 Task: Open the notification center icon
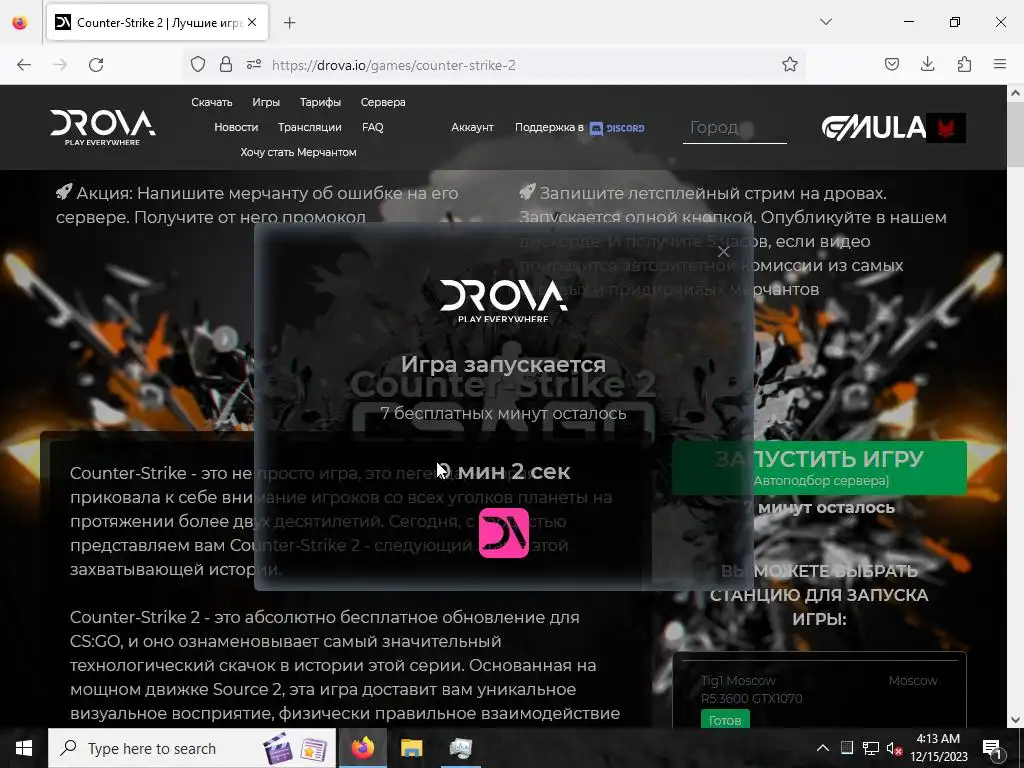click(993, 748)
